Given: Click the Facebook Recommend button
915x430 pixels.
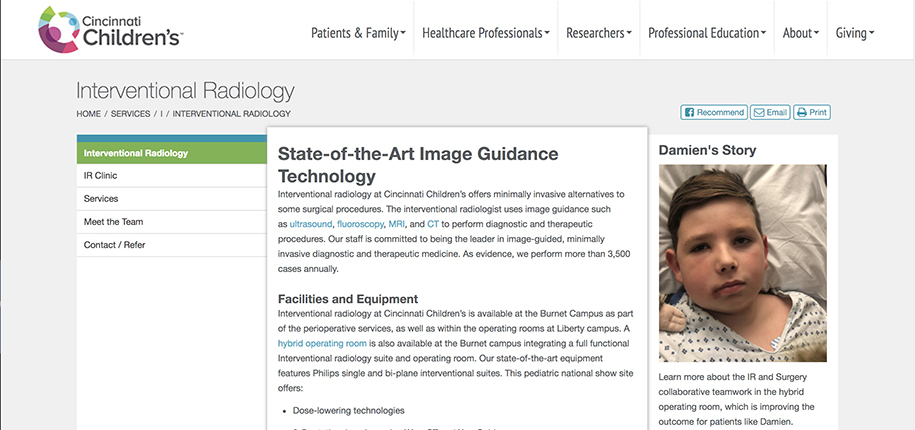Looking at the screenshot, I should point(713,113).
